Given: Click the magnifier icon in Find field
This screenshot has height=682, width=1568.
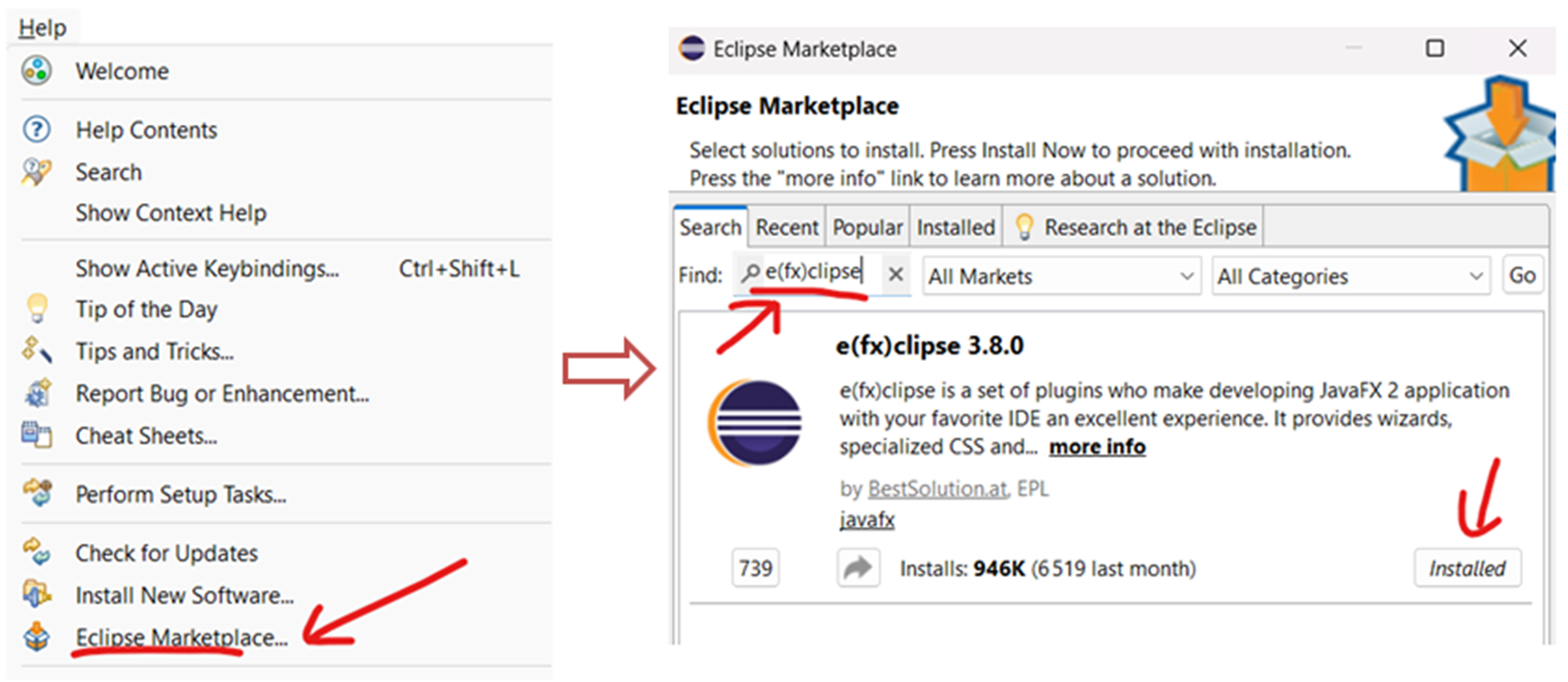Looking at the screenshot, I should click(x=750, y=274).
